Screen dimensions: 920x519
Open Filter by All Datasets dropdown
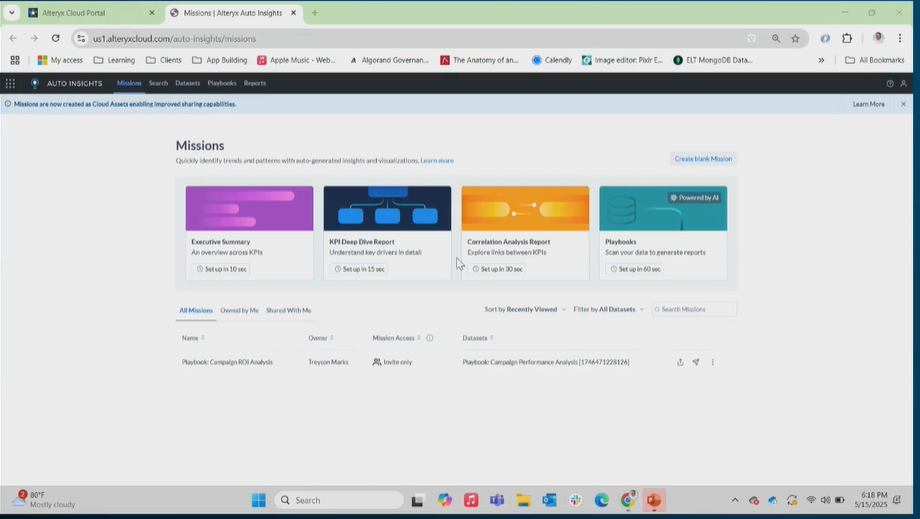[608, 309]
